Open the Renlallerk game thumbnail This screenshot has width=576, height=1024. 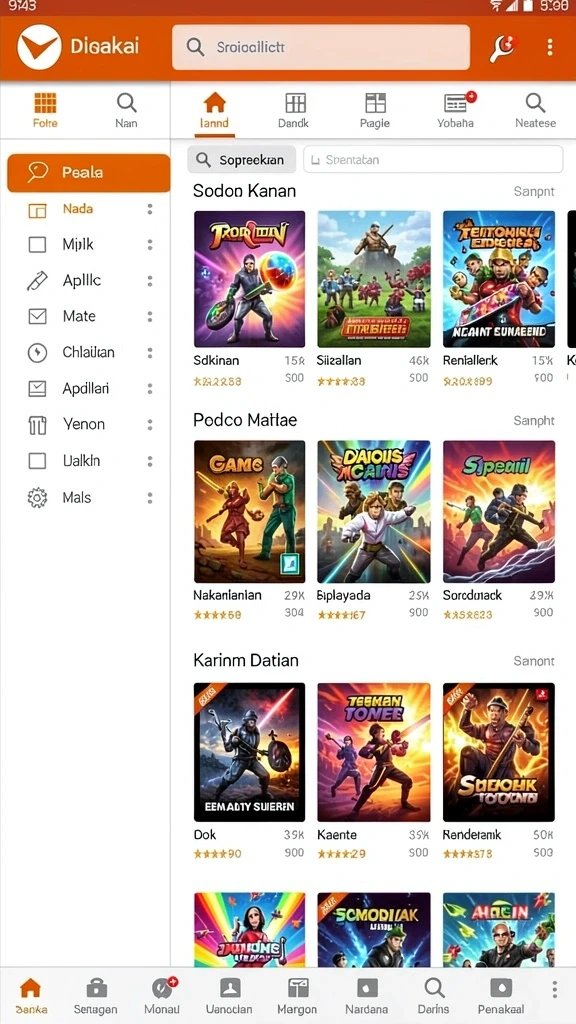499,279
